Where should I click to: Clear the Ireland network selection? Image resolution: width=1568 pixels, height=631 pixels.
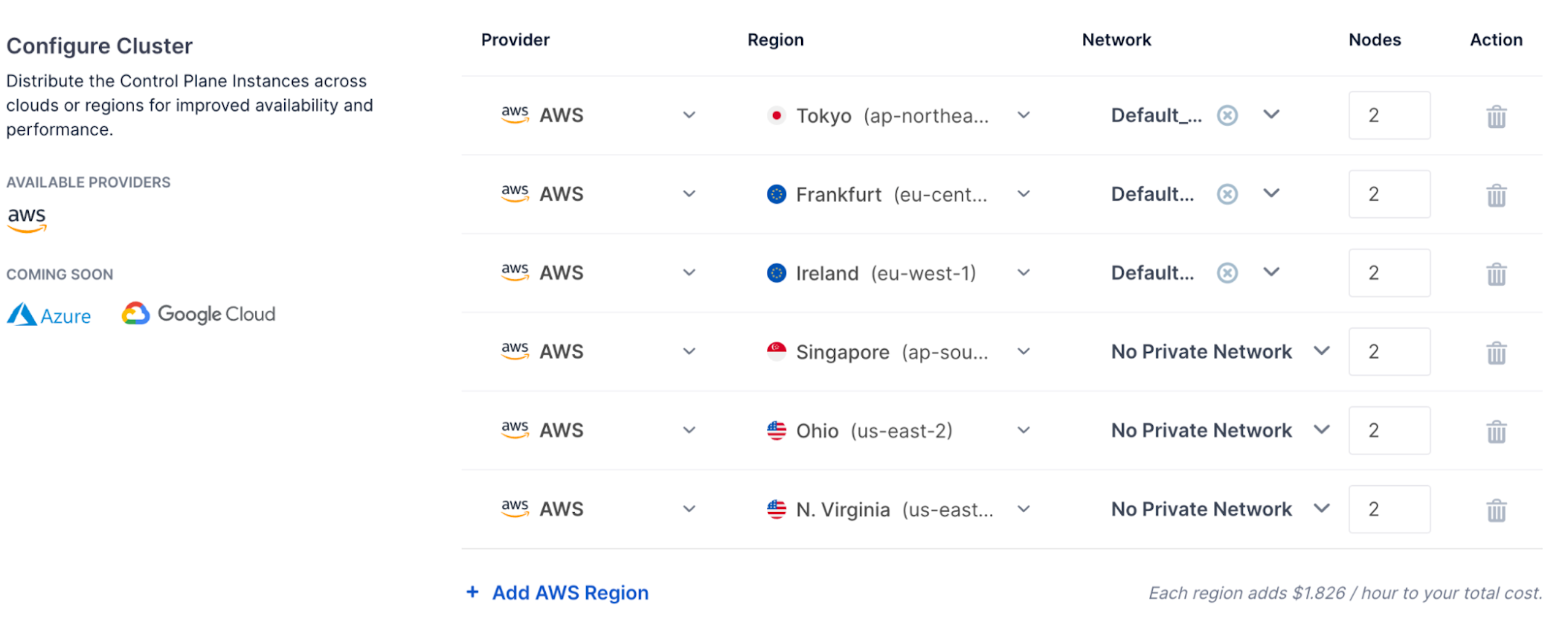[x=1227, y=273]
